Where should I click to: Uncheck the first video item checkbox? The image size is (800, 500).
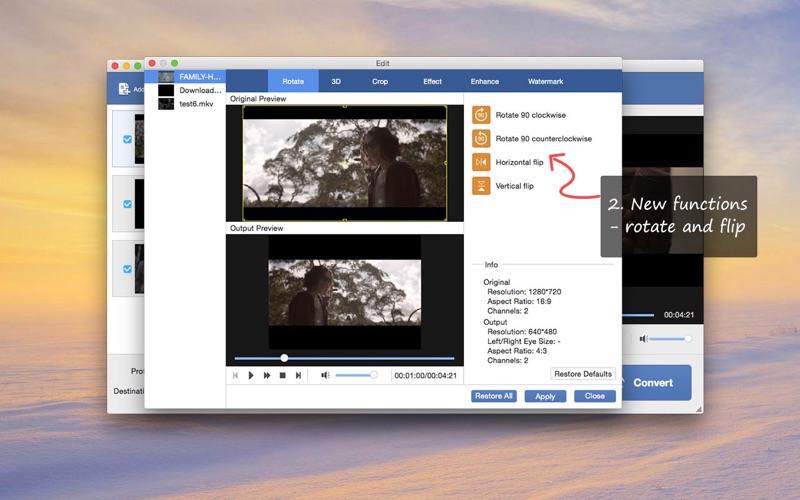(x=128, y=139)
